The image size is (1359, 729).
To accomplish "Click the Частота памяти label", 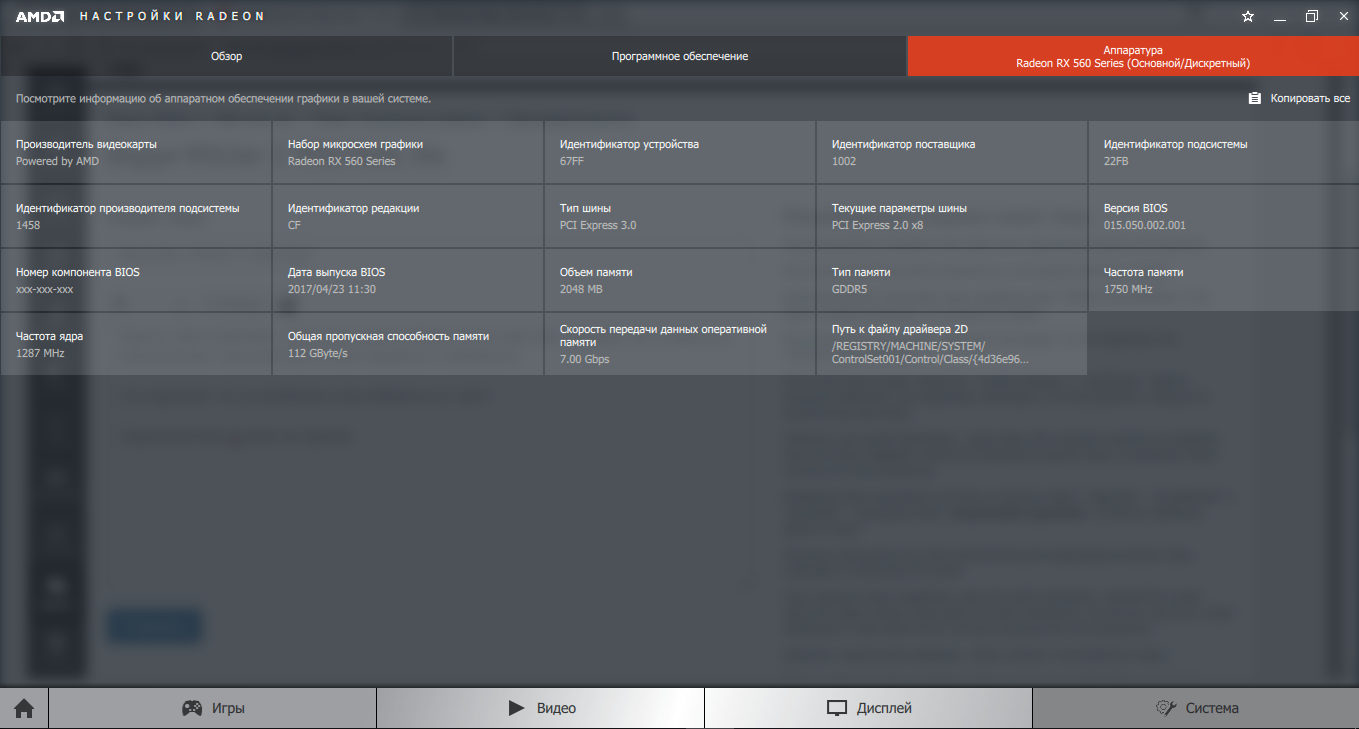I will [1143, 272].
